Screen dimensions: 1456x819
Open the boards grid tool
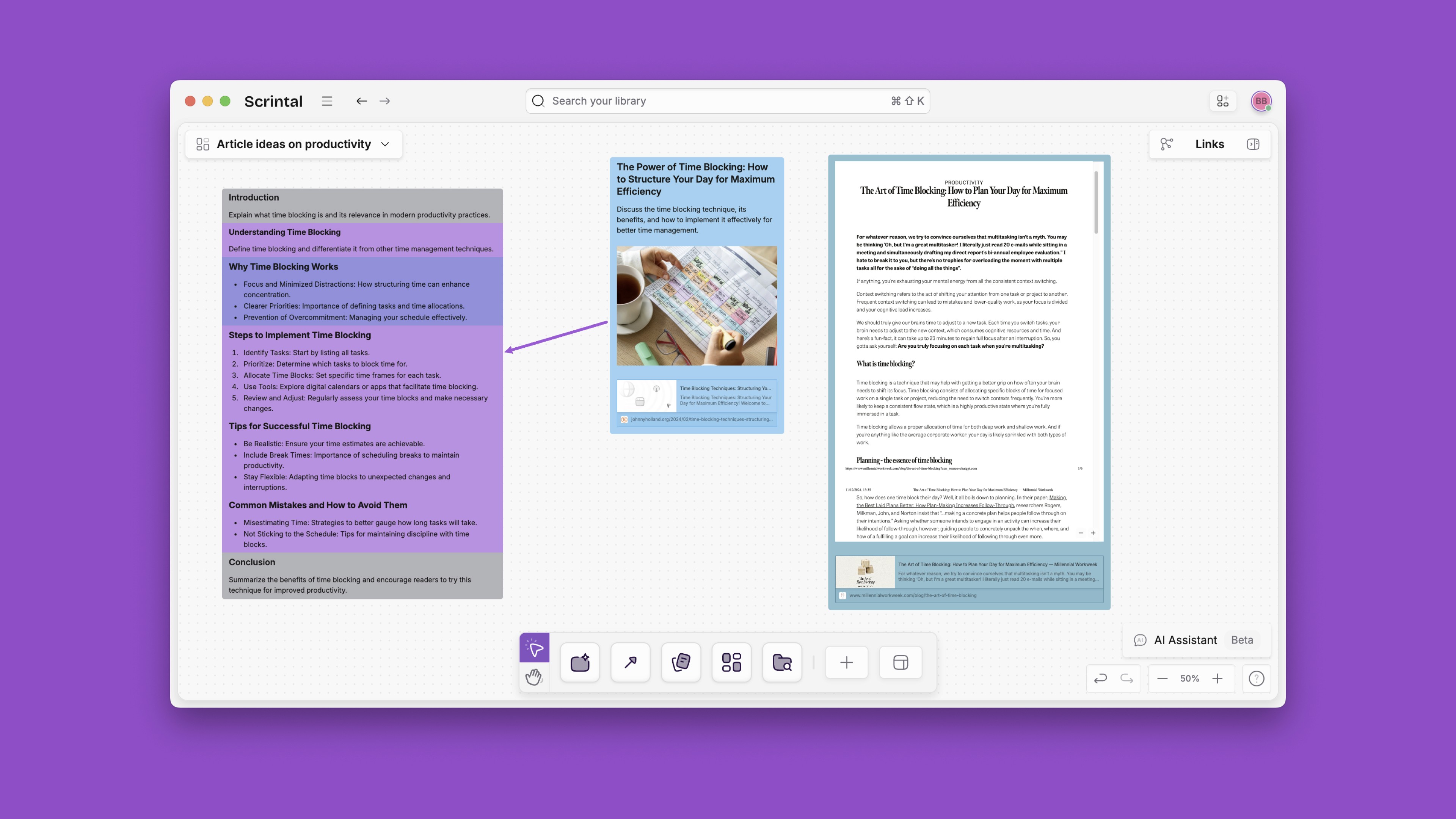point(731,662)
